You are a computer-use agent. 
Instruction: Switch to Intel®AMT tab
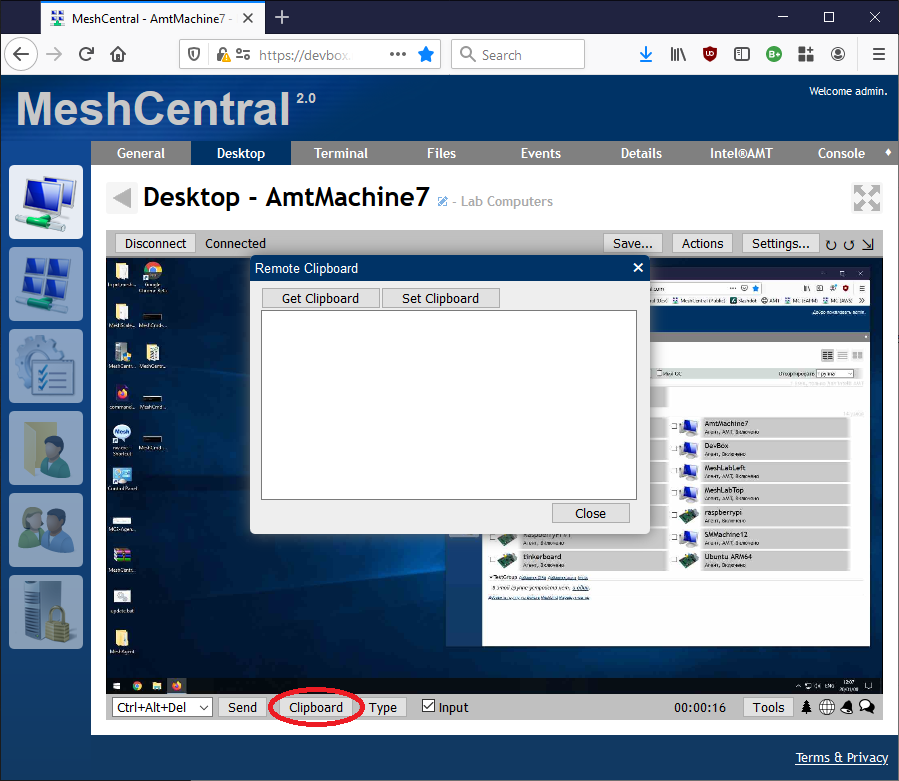(741, 153)
